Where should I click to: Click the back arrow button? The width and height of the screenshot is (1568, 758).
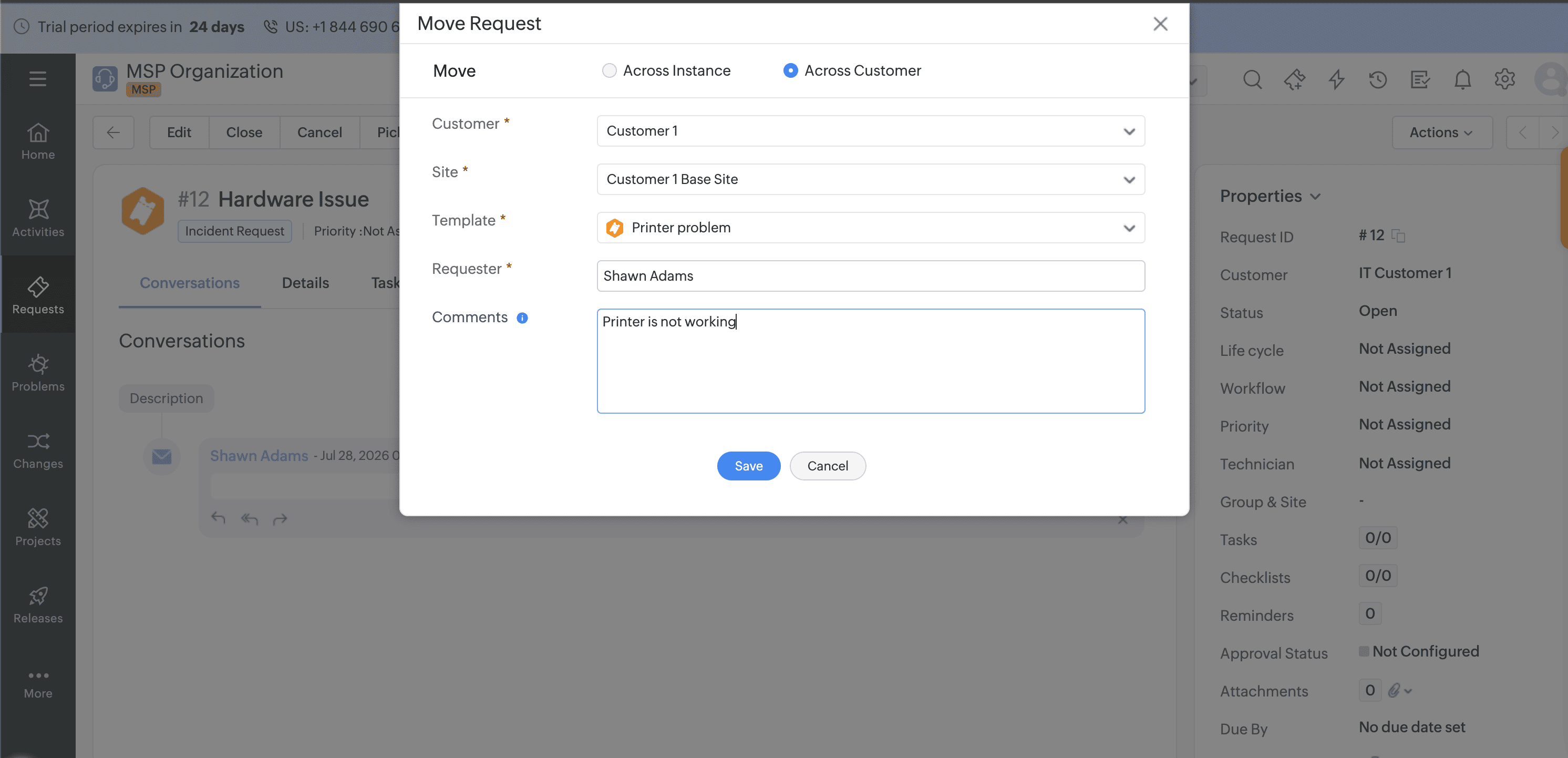[113, 132]
